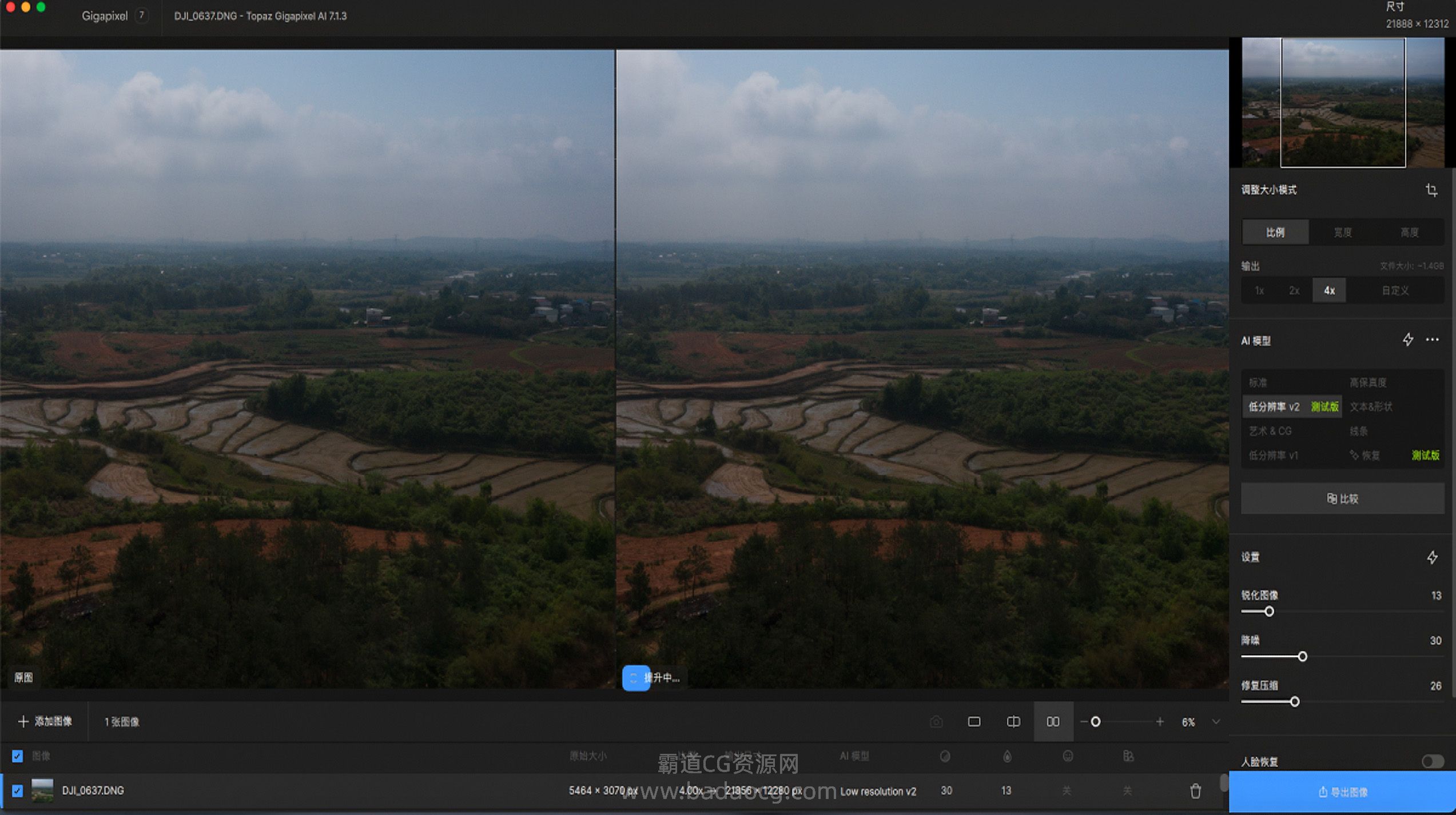Click the 原图 original label on preview

tap(23, 678)
